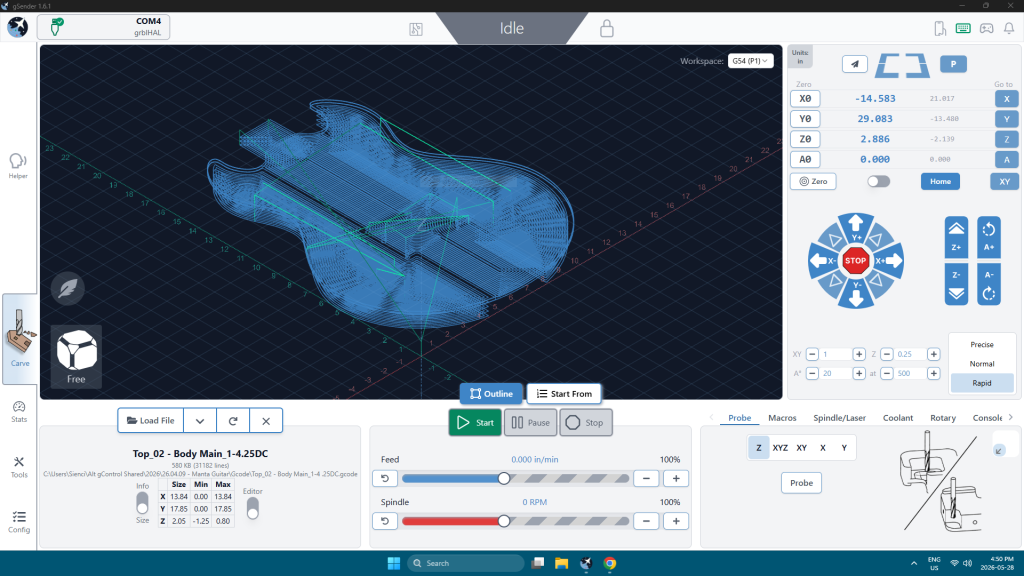
Task: Open the tool change icon left of Idle
Action: click(x=416, y=29)
